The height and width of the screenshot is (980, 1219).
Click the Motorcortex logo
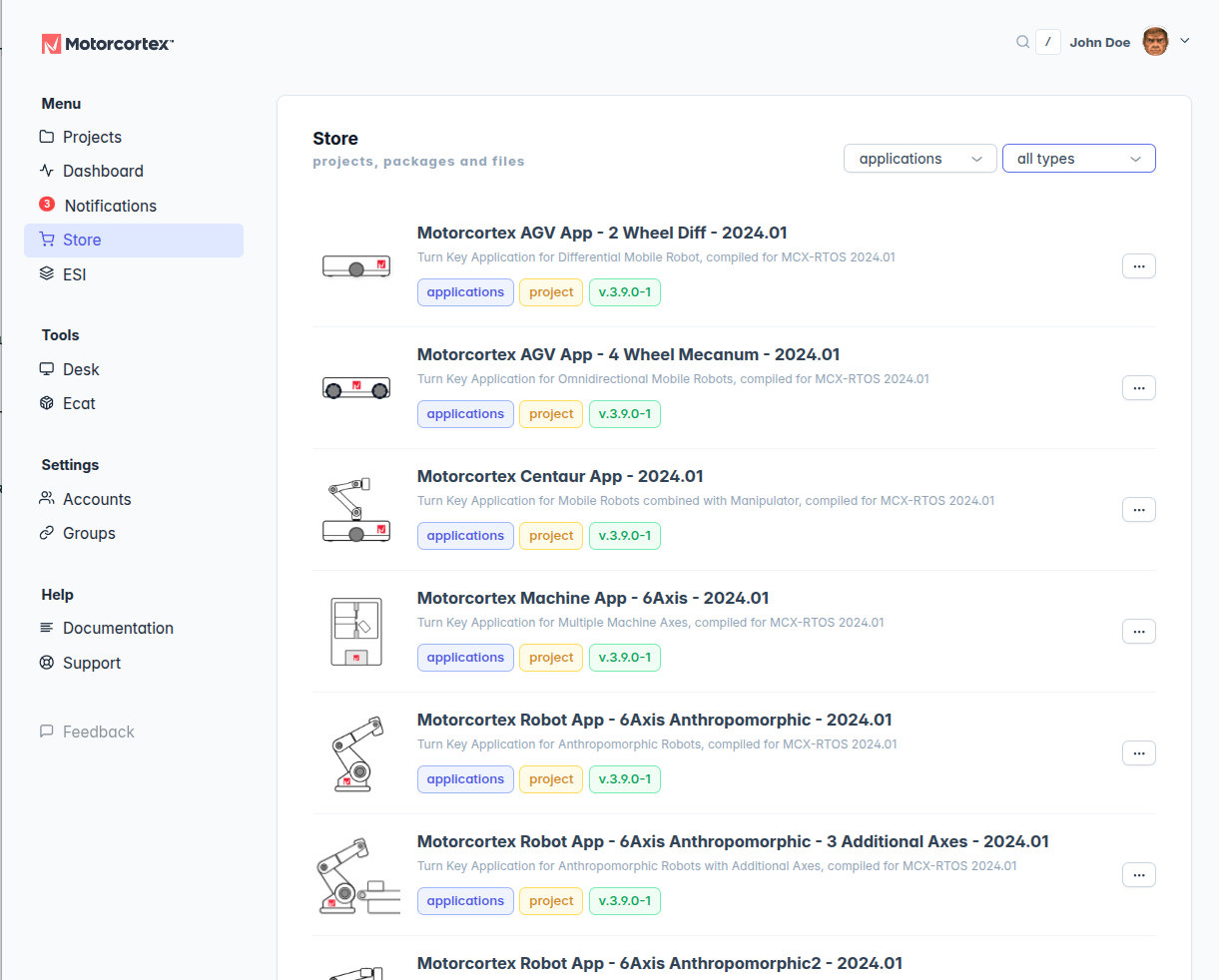[x=107, y=44]
